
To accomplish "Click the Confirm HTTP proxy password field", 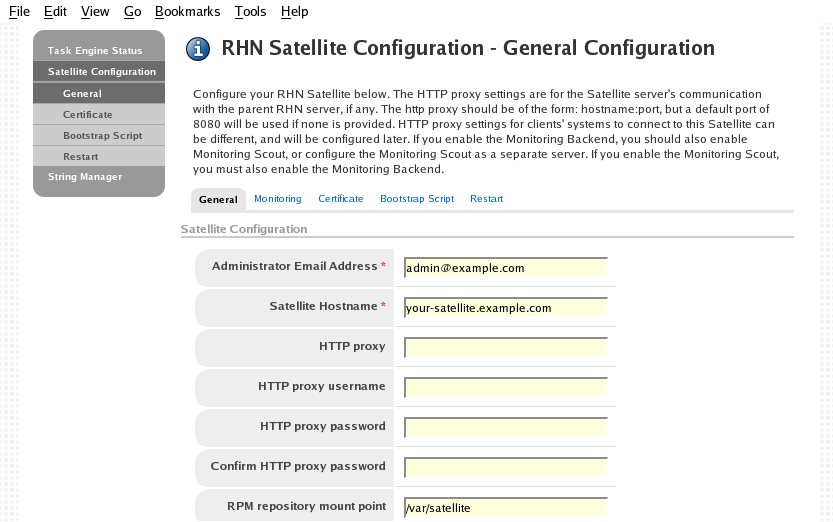I will coord(505,467).
